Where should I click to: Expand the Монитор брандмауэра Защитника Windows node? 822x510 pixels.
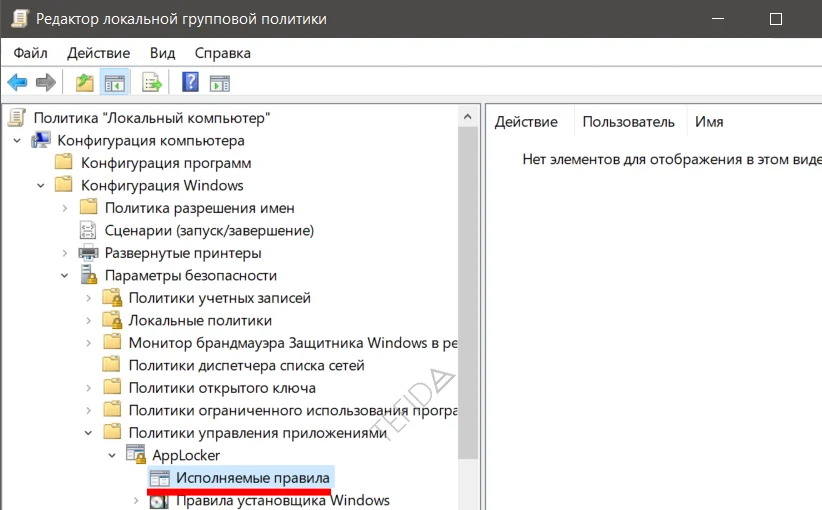pos(89,343)
